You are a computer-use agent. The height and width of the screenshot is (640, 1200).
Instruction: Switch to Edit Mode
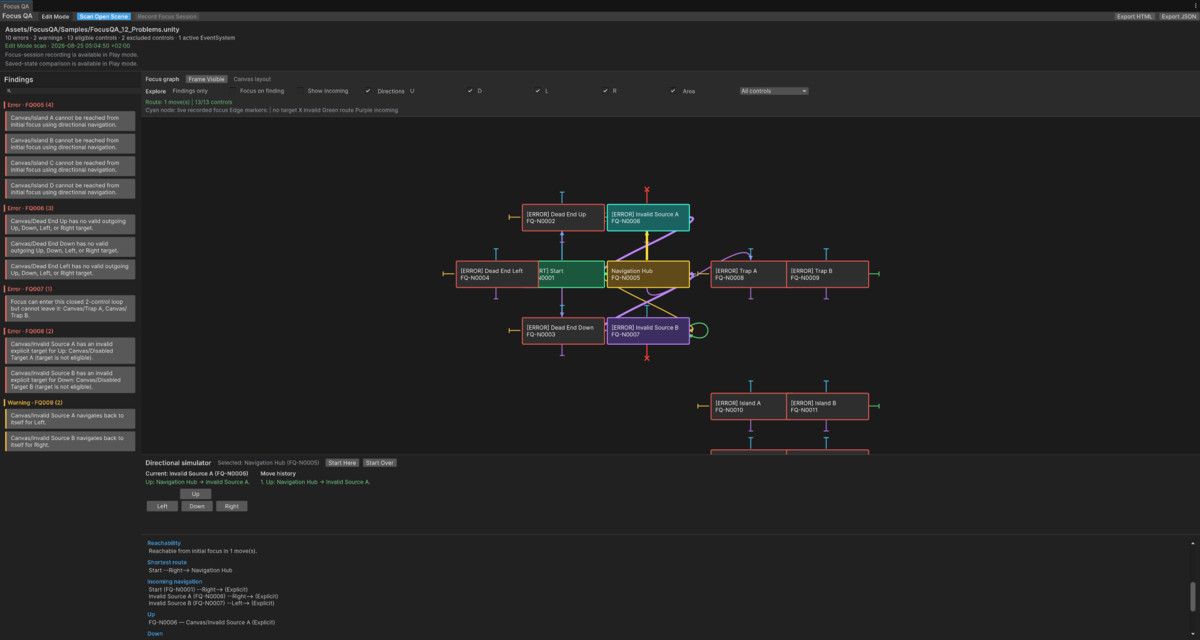[x=55, y=17]
